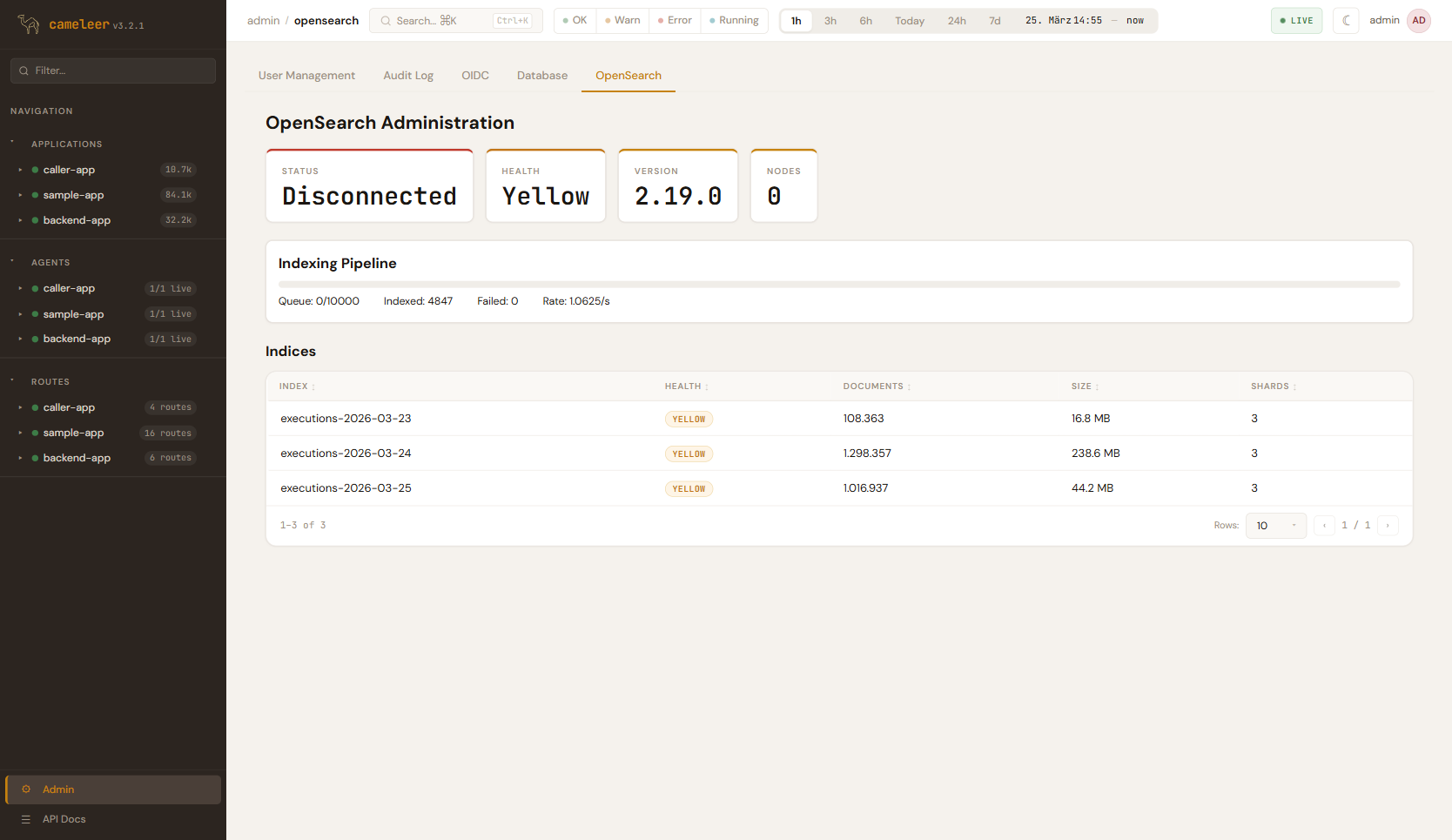Go to next page in Indices table
1452x840 pixels.
pyautogui.click(x=1388, y=526)
